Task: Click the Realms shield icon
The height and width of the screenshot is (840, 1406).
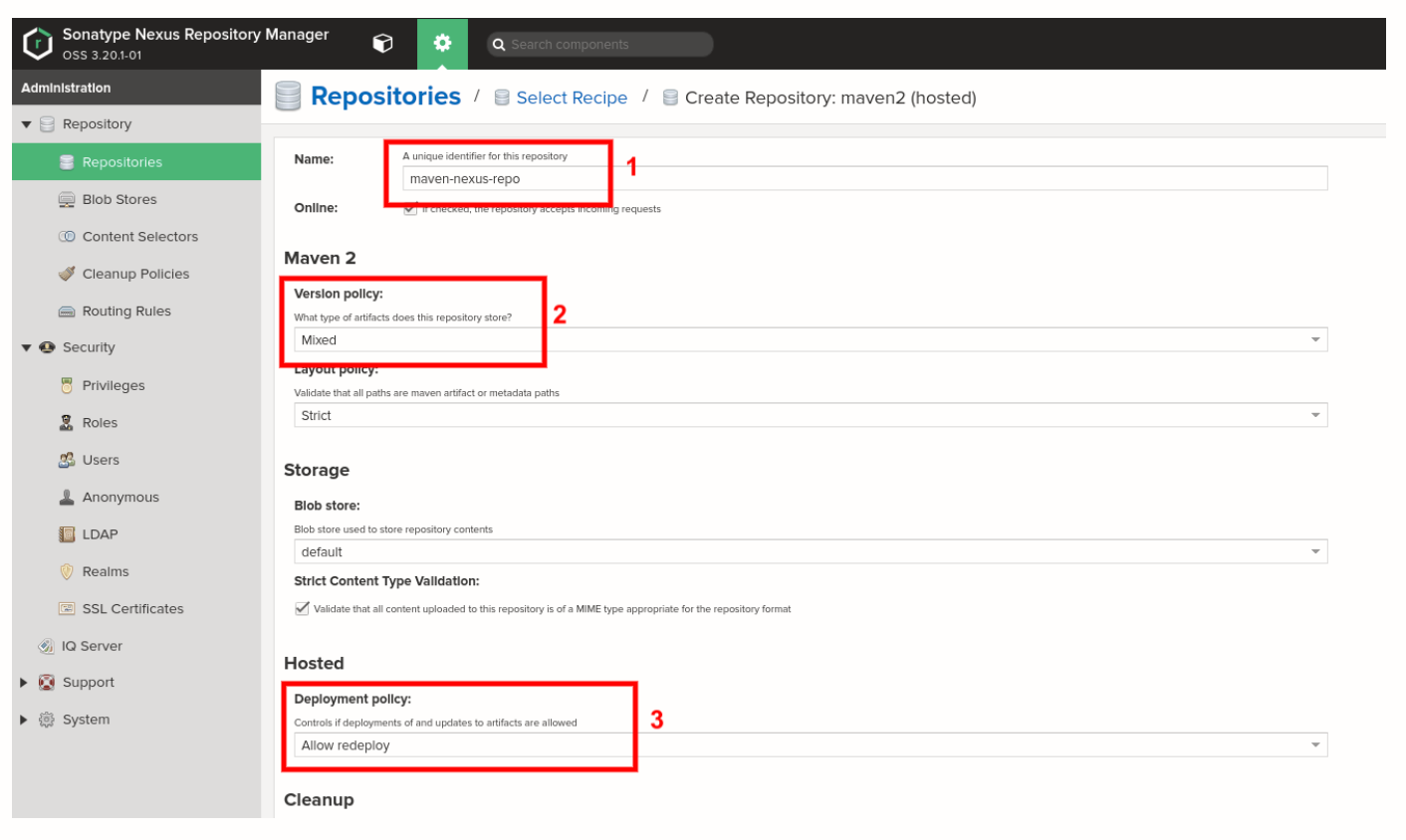Action: click(67, 571)
